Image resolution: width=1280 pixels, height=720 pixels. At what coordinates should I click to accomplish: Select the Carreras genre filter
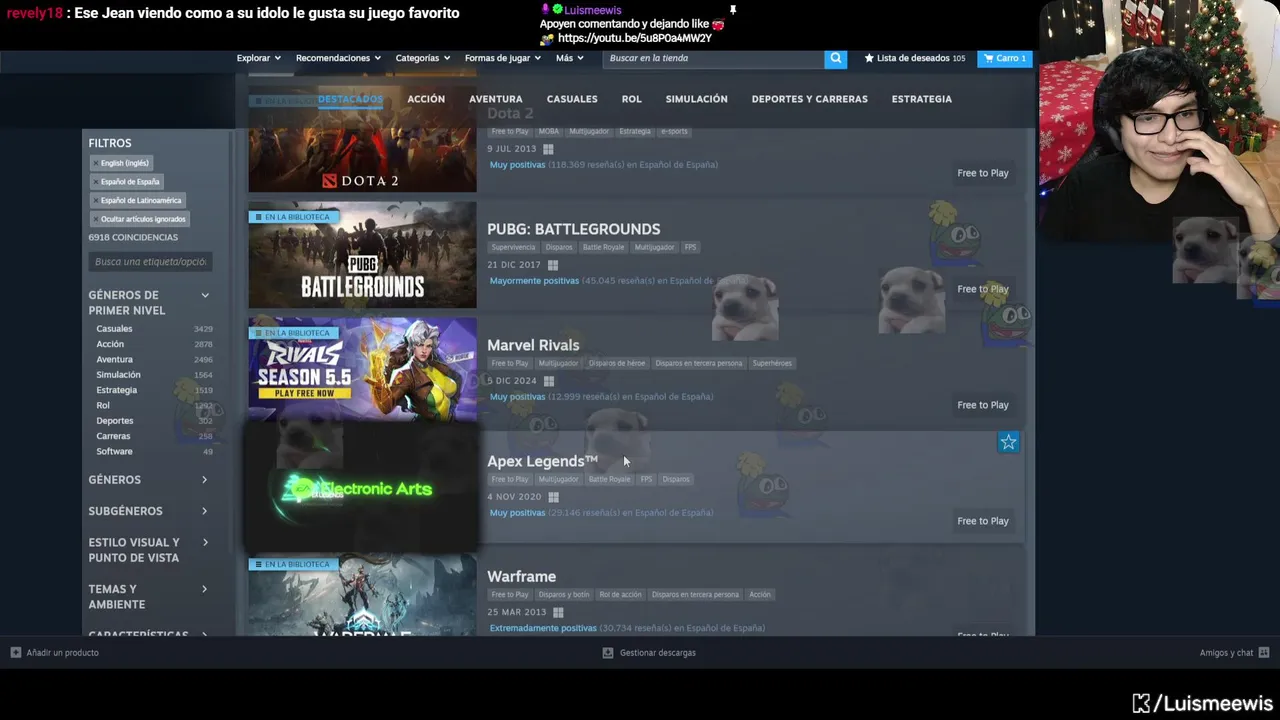[113, 436]
